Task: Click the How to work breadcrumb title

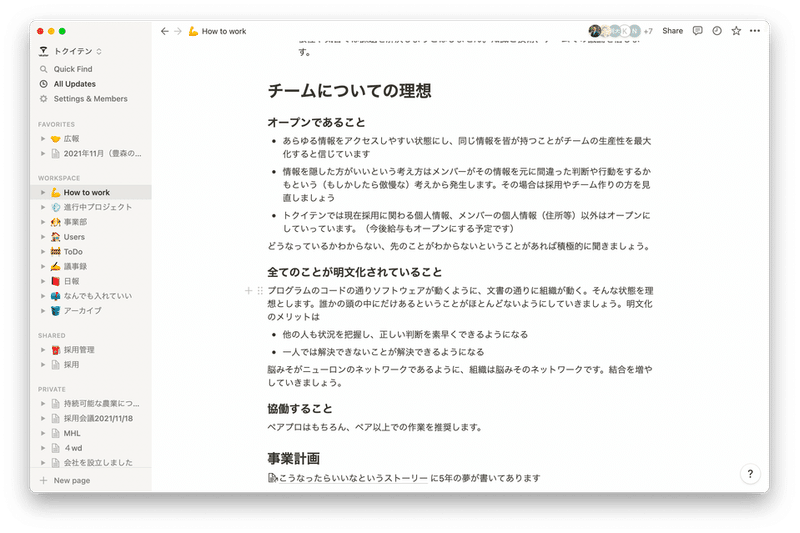Action: pos(224,31)
